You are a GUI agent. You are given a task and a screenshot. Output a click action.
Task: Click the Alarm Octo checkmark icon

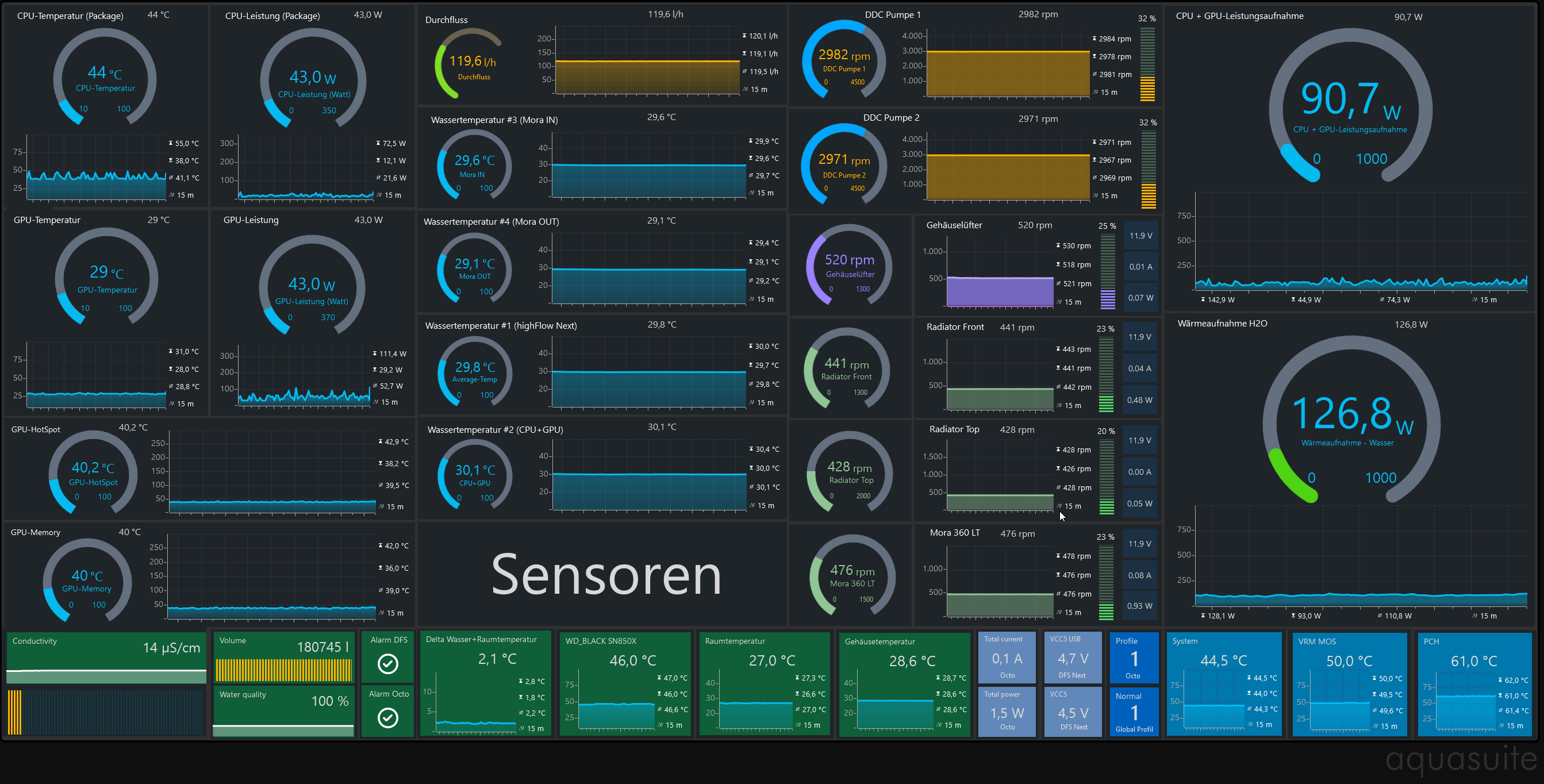point(388,717)
